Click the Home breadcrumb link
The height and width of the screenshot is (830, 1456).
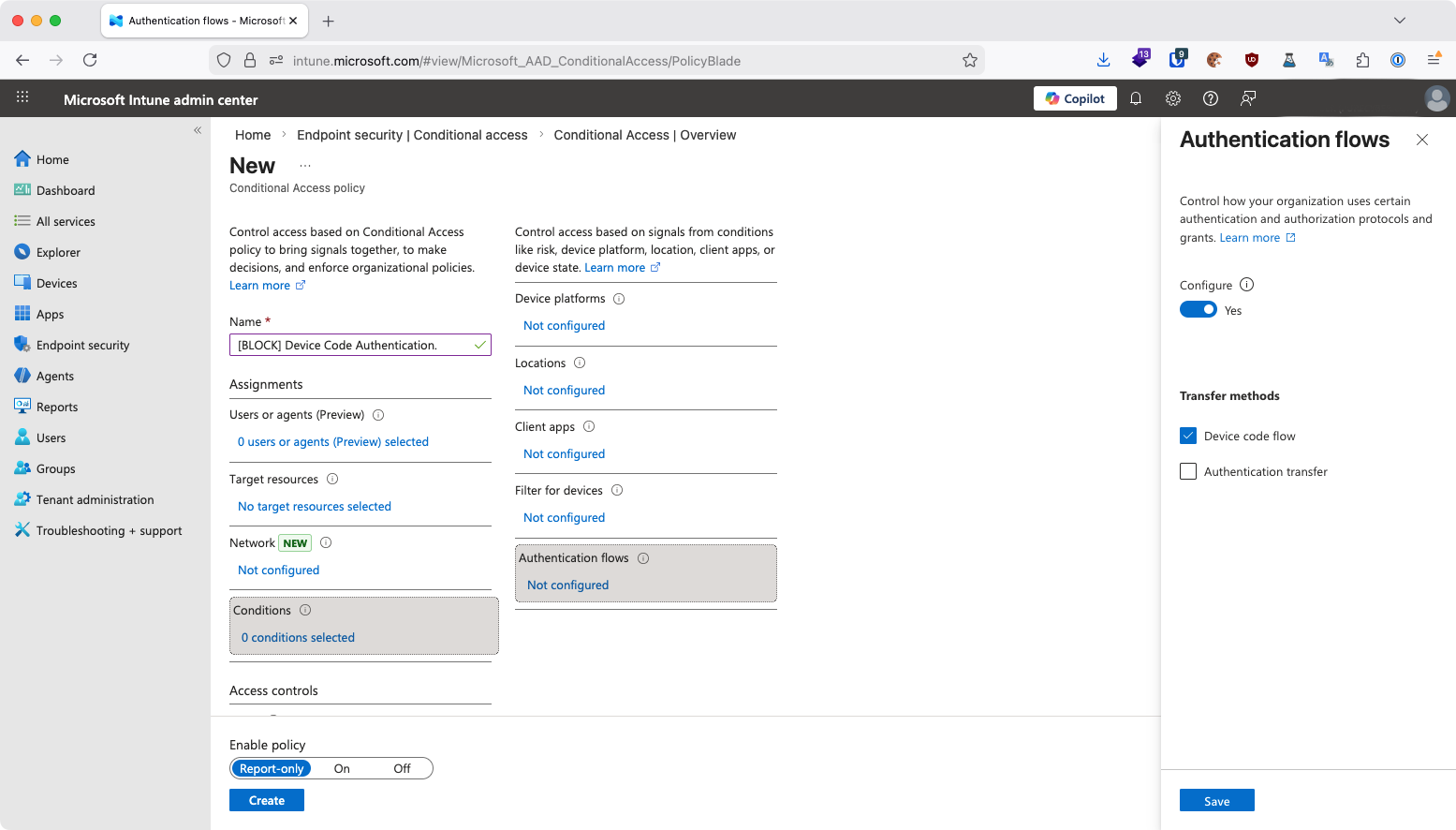coord(253,135)
